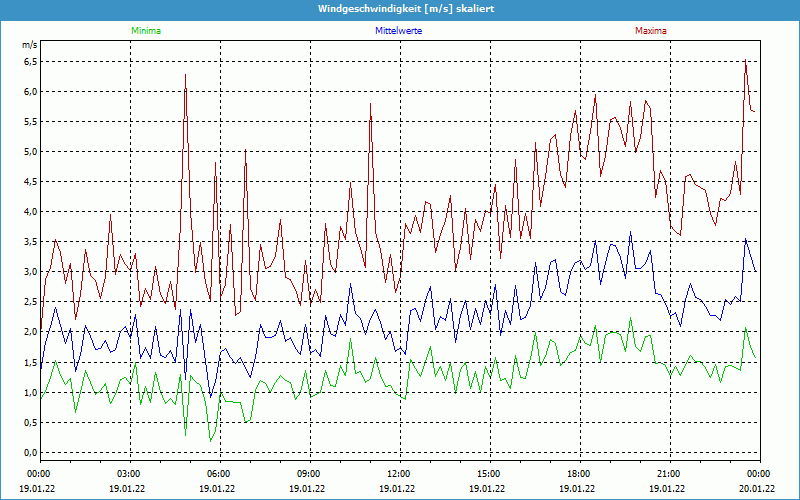Click the 3,5 y-axis value
The height and width of the screenshot is (500, 800).
30,242
